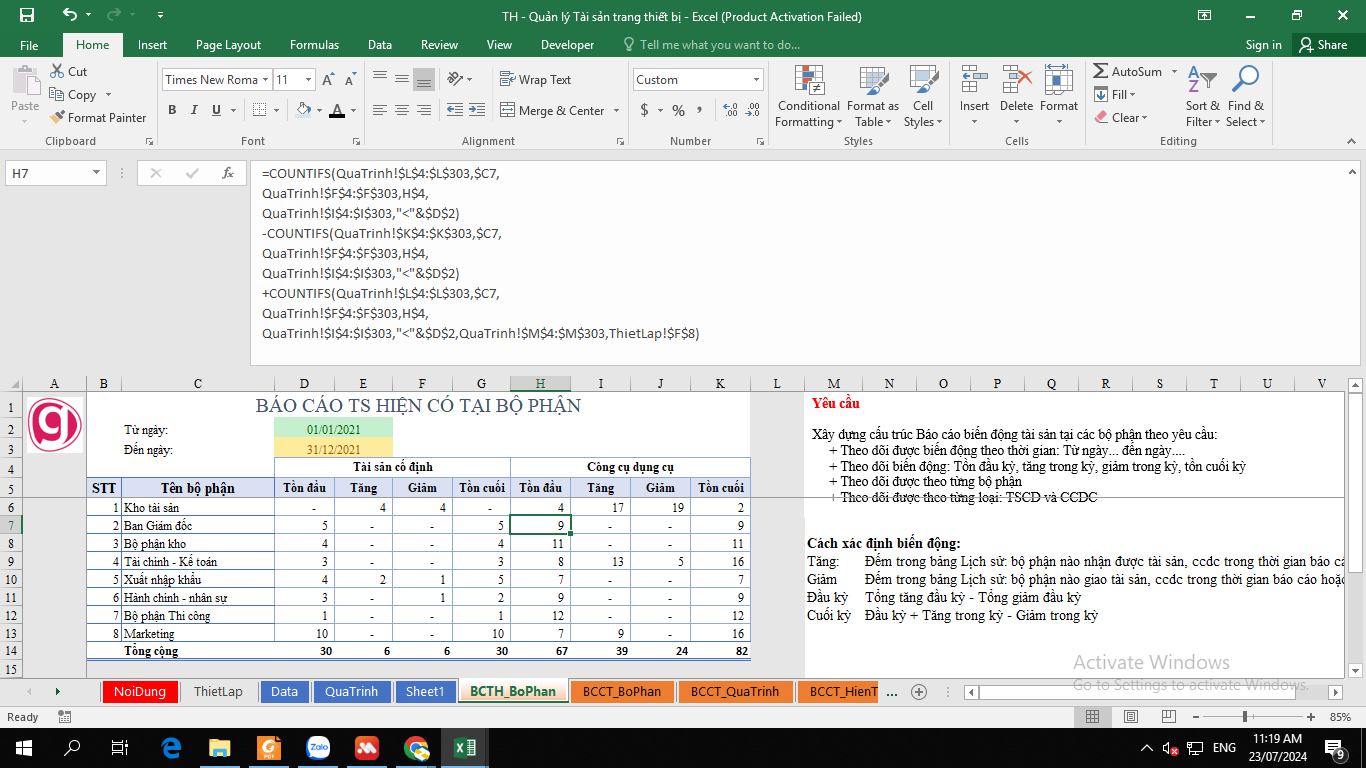Open File Explorer from taskbar
This screenshot has height=768, width=1366.
click(x=219, y=747)
